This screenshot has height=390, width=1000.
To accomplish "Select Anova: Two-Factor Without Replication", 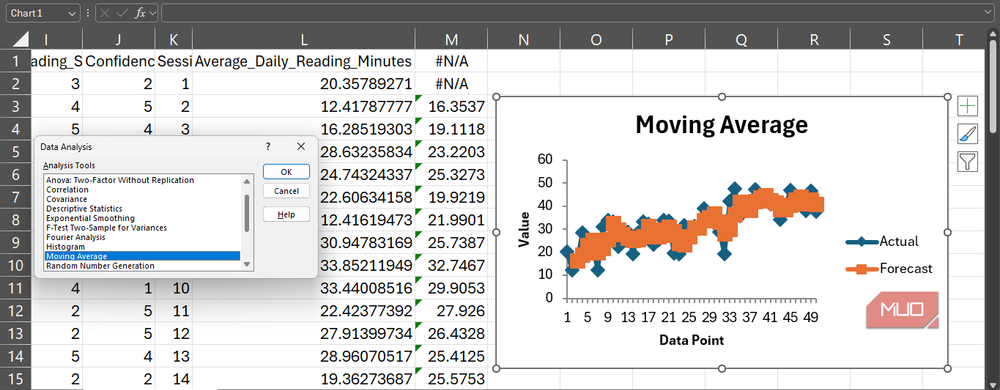I will (120, 180).
